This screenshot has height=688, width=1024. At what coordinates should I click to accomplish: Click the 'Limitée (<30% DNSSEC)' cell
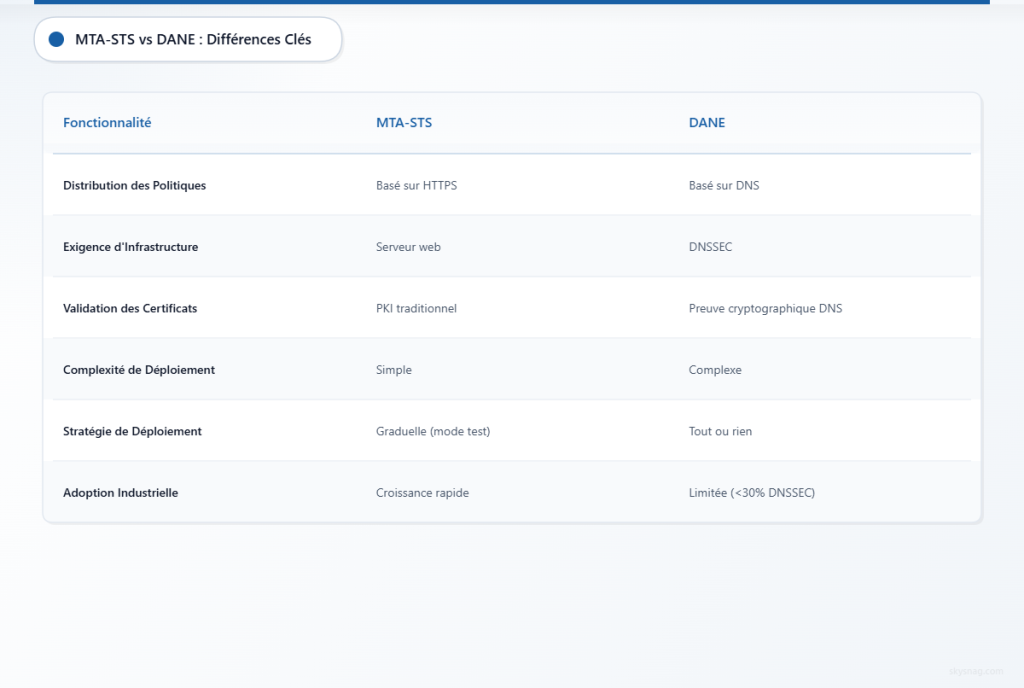point(751,493)
